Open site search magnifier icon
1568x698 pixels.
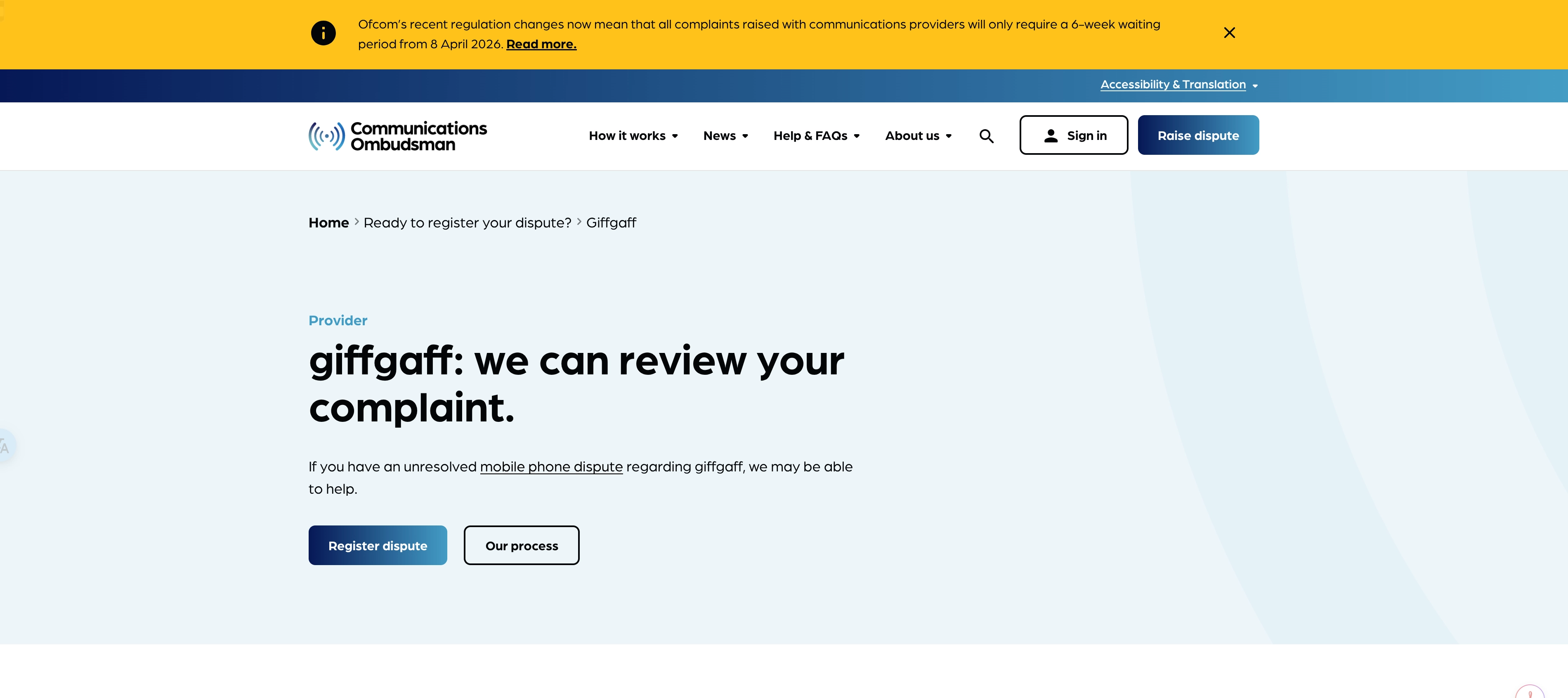[x=986, y=136]
